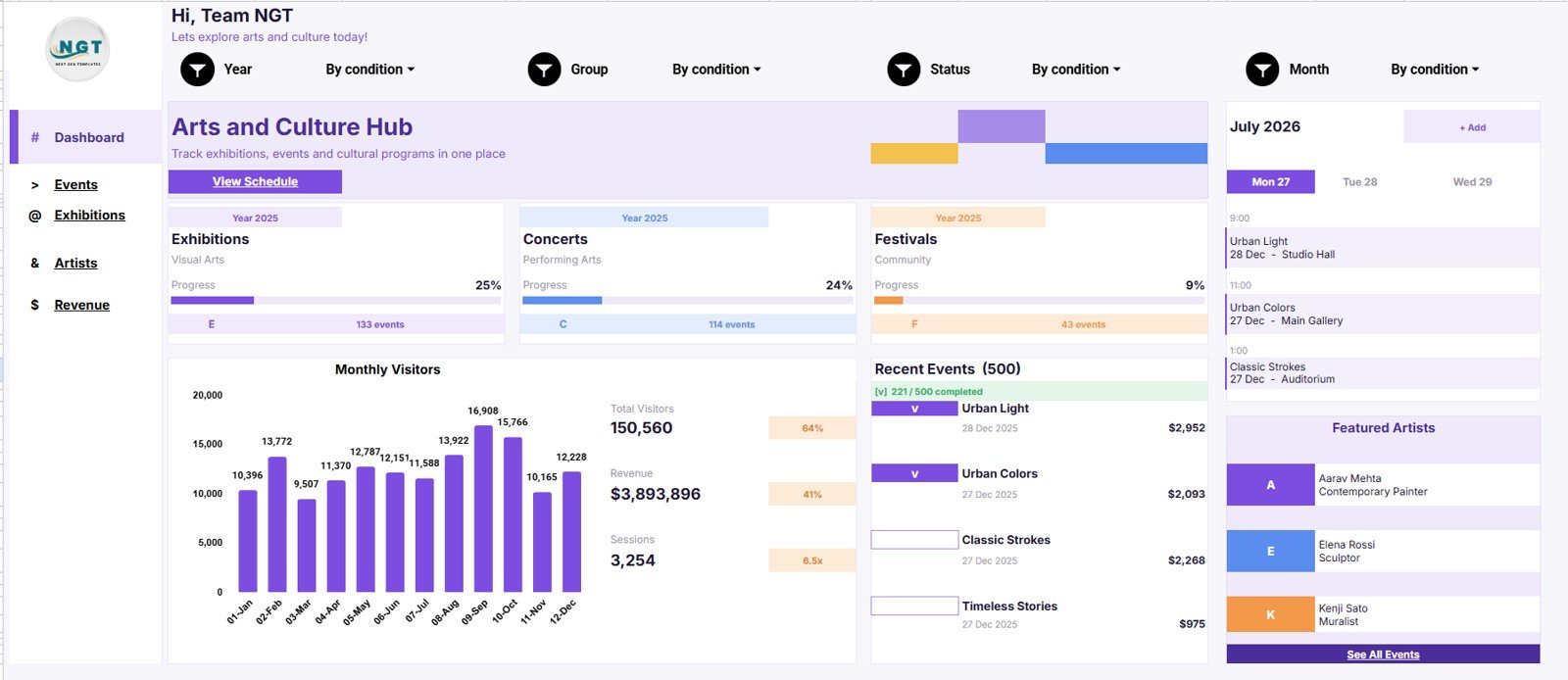This screenshot has width=1568, height=680.
Task: Click the 03-Mar bar in Monthly Visitors
Action: (x=307, y=546)
